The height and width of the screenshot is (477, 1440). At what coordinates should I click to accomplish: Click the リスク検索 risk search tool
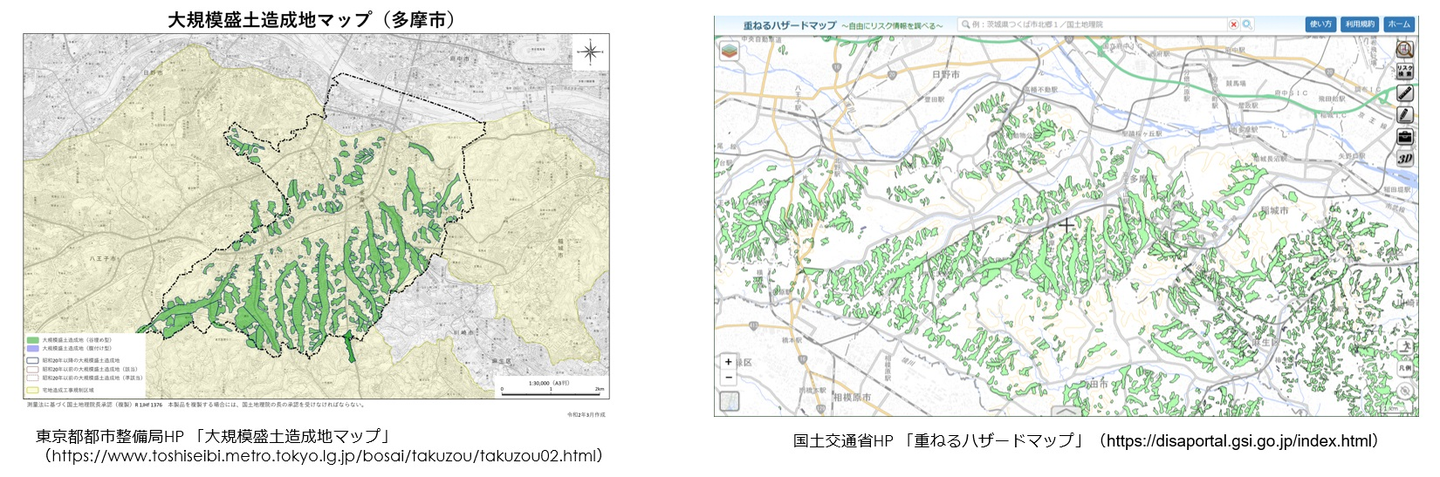pos(1404,71)
